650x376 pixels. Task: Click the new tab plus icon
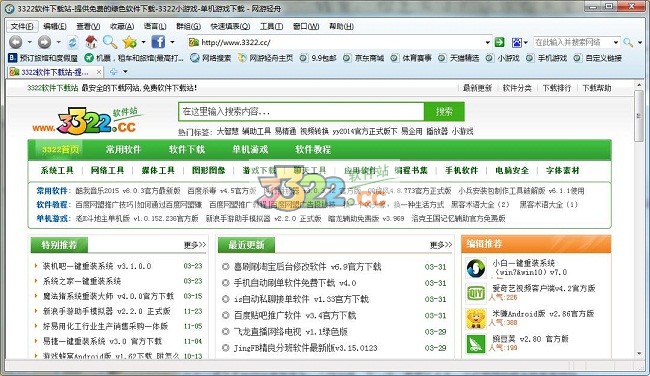tap(114, 72)
